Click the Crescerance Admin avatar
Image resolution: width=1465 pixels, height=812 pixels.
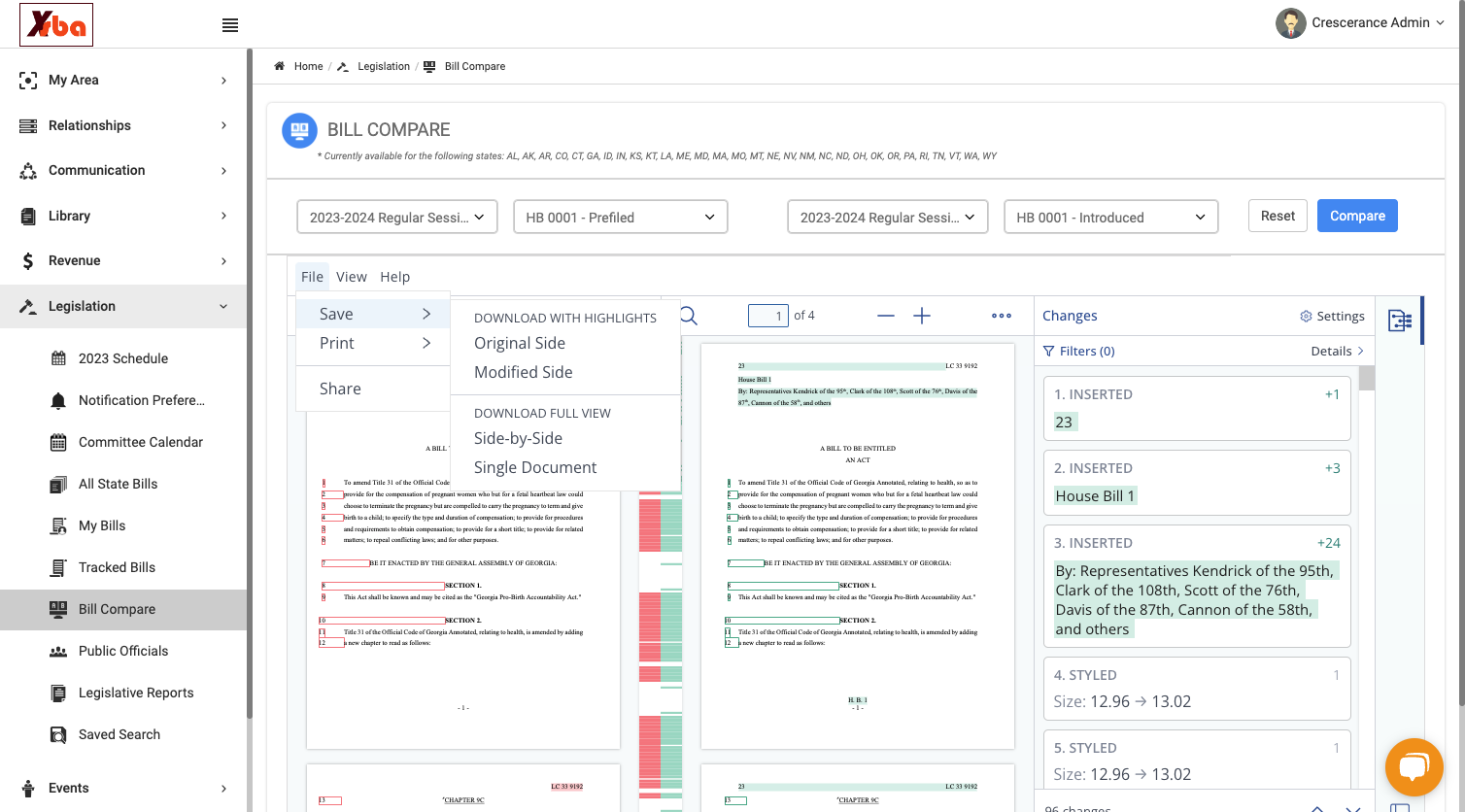click(1290, 22)
